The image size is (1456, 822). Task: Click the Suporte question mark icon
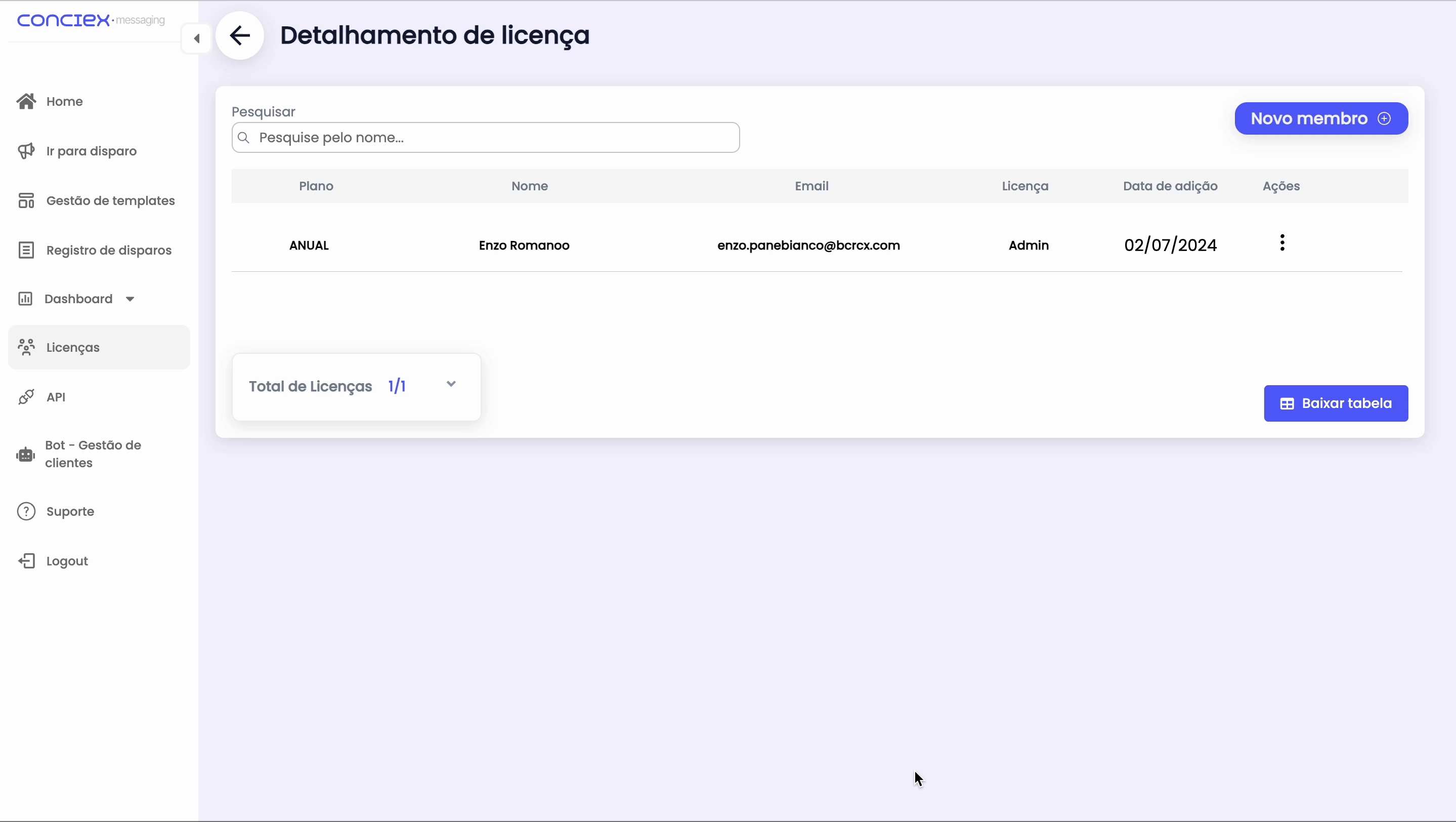point(26,511)
